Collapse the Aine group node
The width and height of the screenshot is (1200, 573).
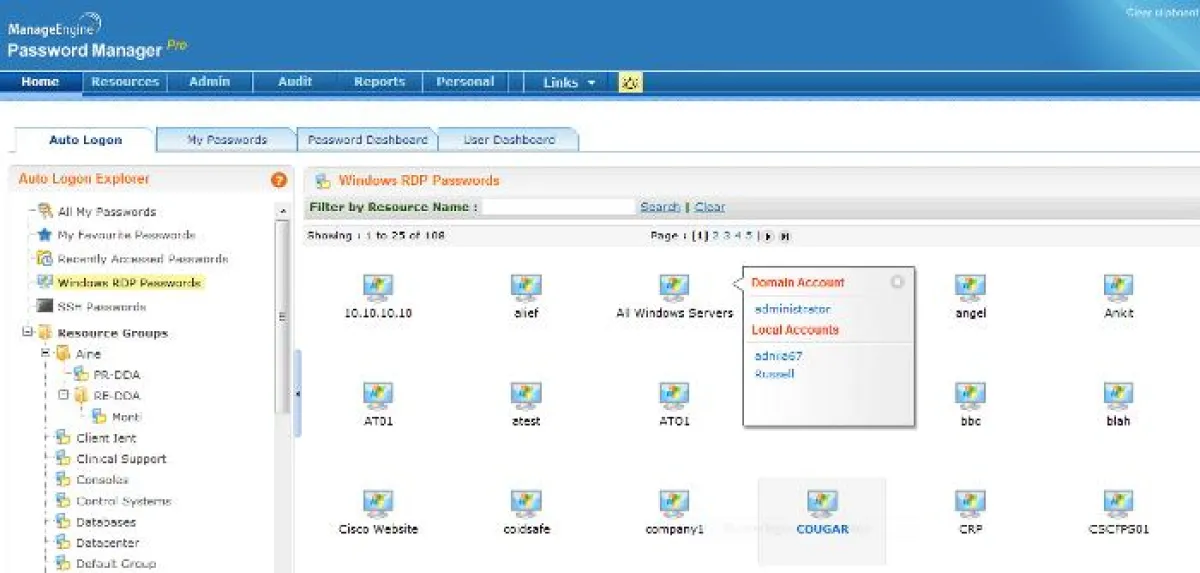(x=45, y=354)
